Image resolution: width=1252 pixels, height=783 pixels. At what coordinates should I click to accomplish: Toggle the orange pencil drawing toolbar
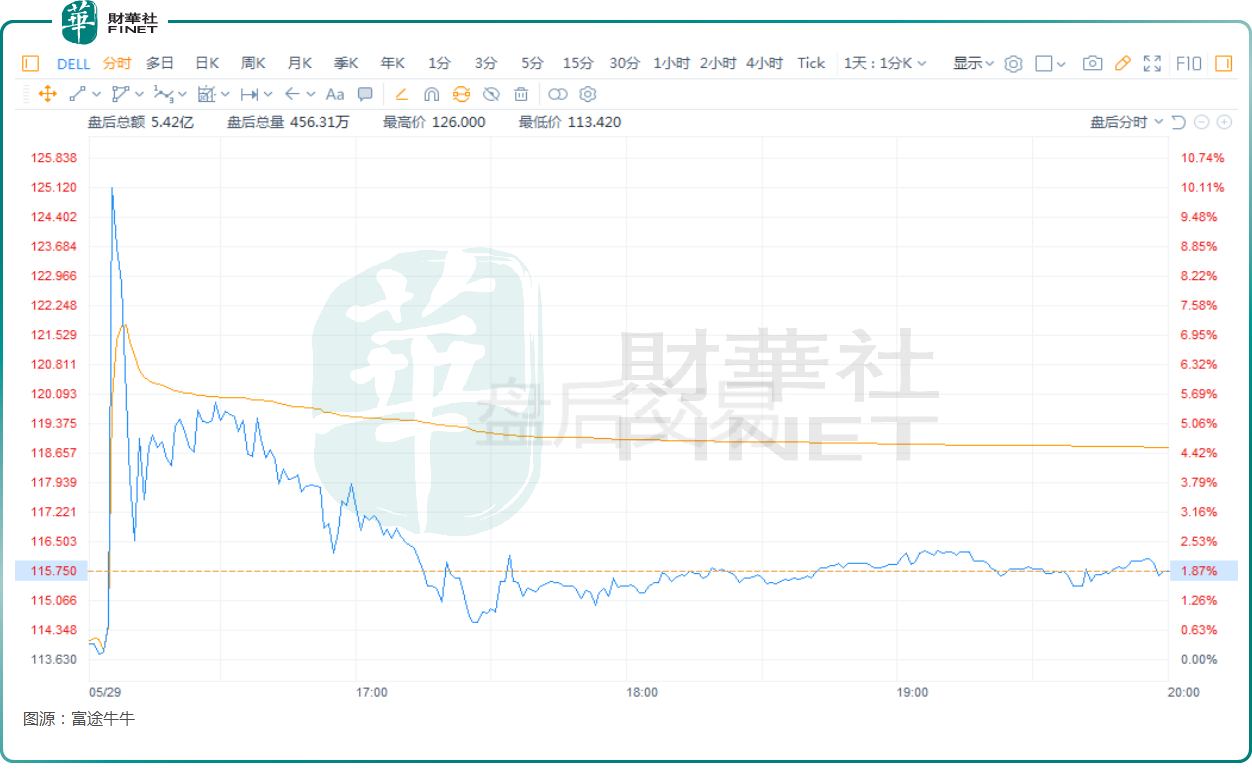[x=1122, y=63]
